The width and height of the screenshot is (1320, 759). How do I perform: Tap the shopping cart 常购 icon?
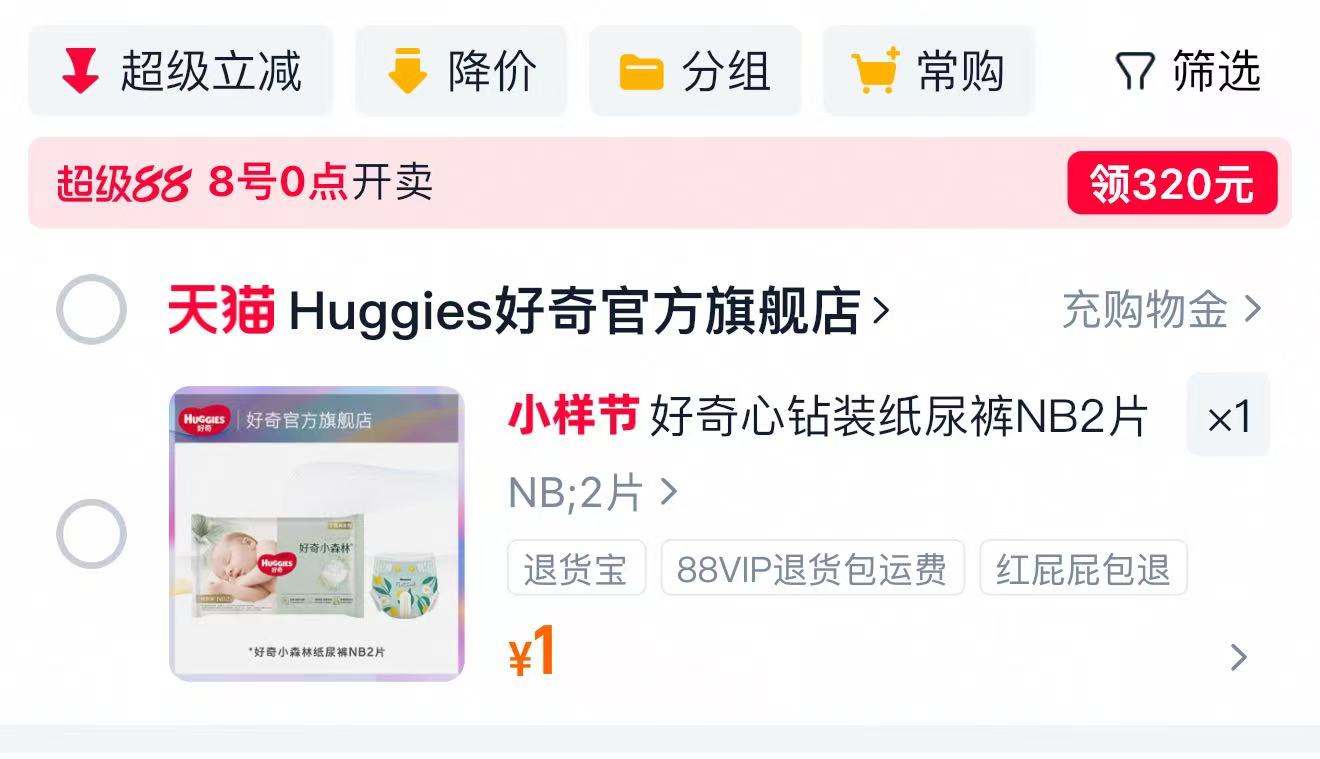pos(875,71)
